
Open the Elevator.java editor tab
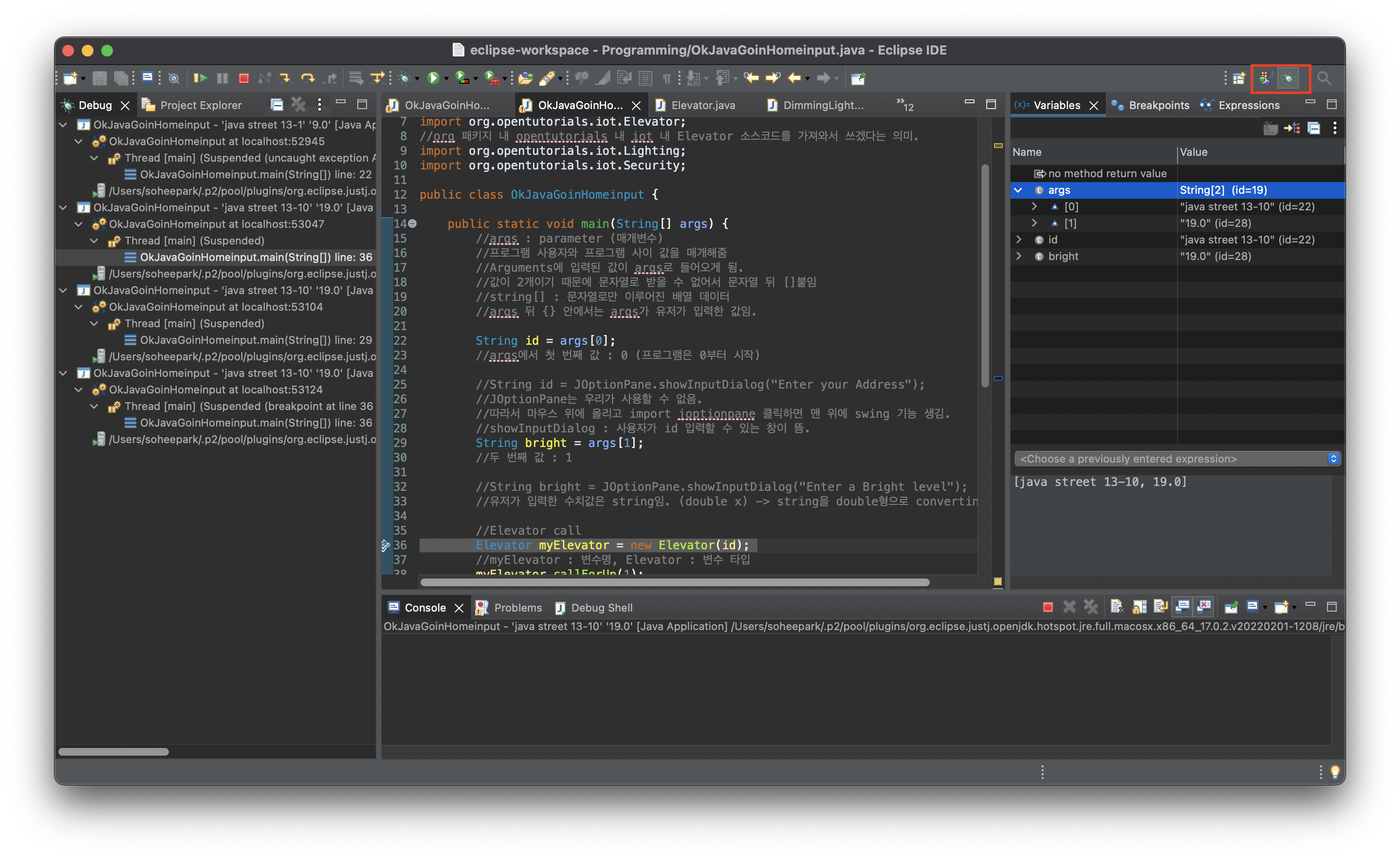(x=702, y=105)
